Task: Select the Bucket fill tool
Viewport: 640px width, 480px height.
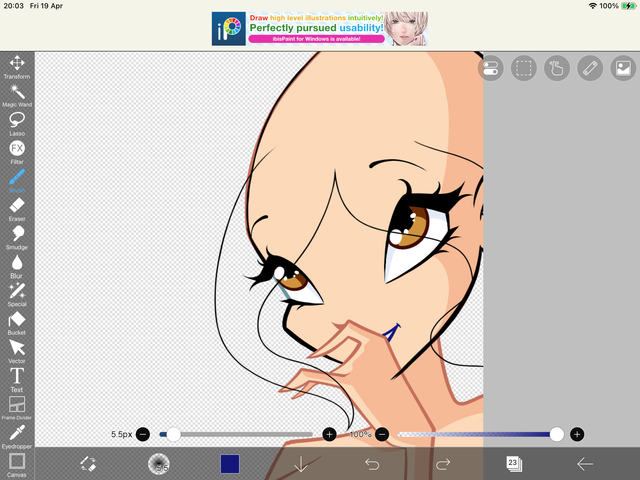Action: click(x=17, y=323)
